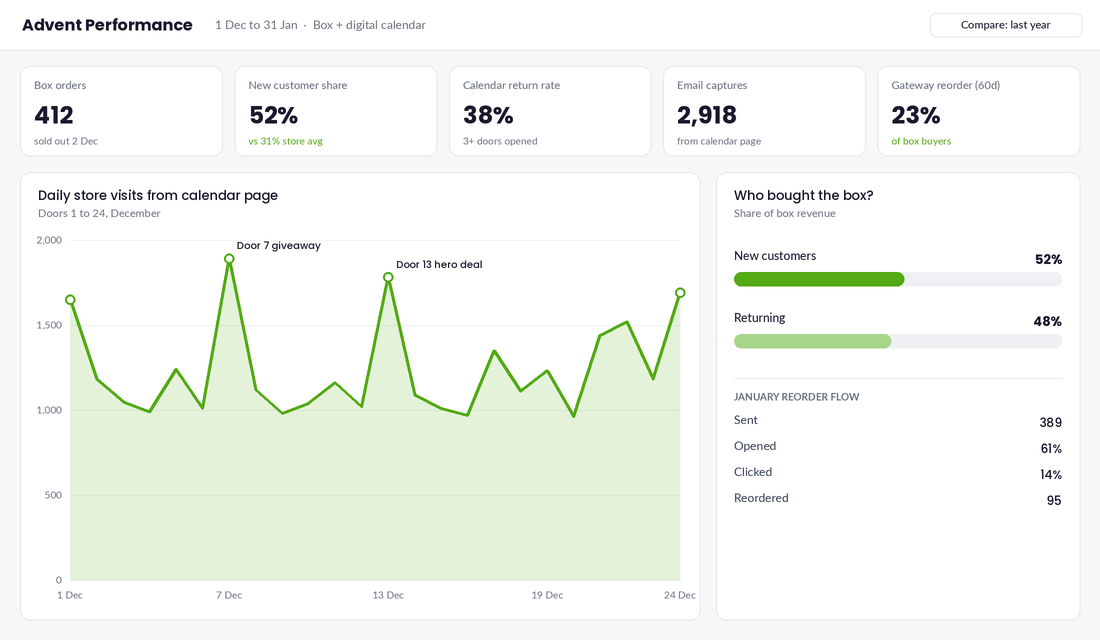Click the '1 Dec' x-axis label
The width and height of the screenshot is (1100, 640).
click(70, 595)
